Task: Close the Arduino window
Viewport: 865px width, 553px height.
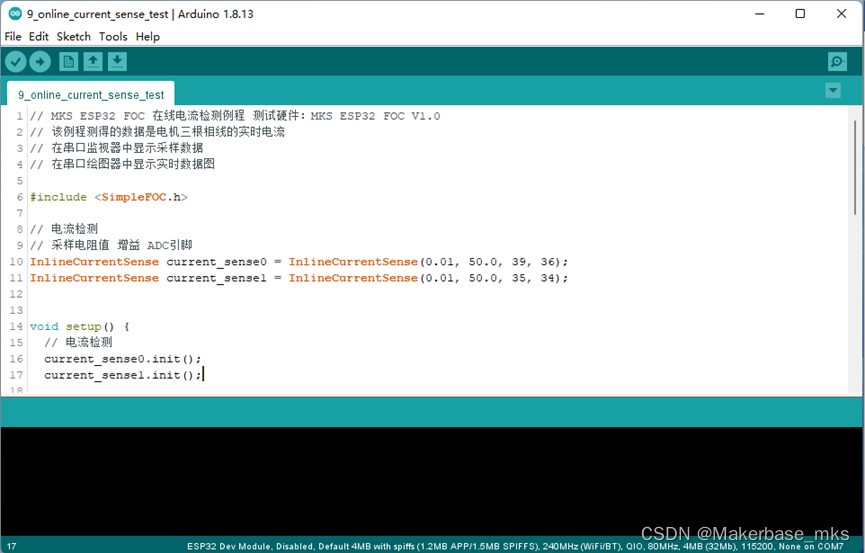Action: tap(841, 14)
